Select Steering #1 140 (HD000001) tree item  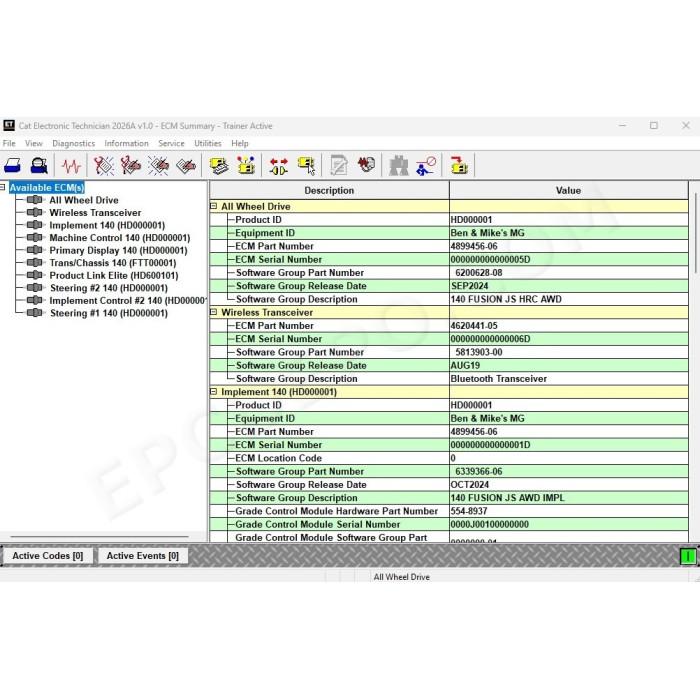(x=109, y=313)
